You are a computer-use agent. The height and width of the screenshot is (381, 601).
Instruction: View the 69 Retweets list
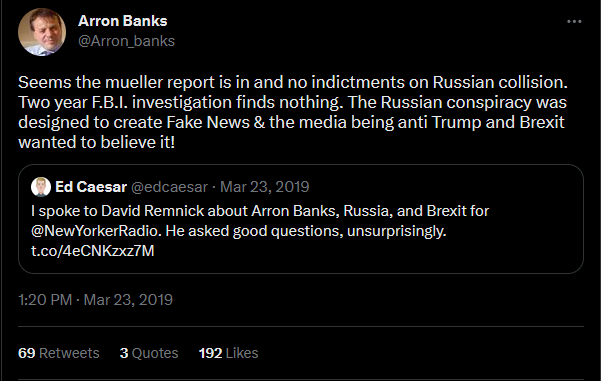pos(59,353)
